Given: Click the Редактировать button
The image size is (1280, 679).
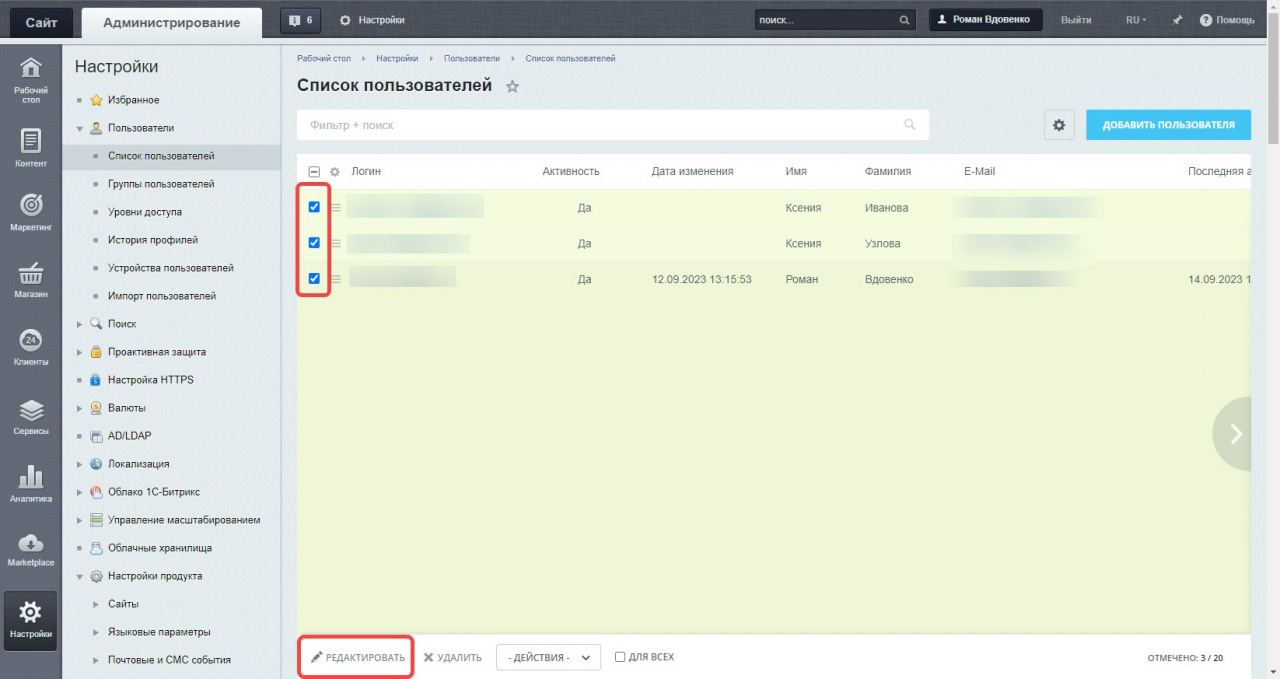Looking at the screenshot, I should tap(357, 658).
